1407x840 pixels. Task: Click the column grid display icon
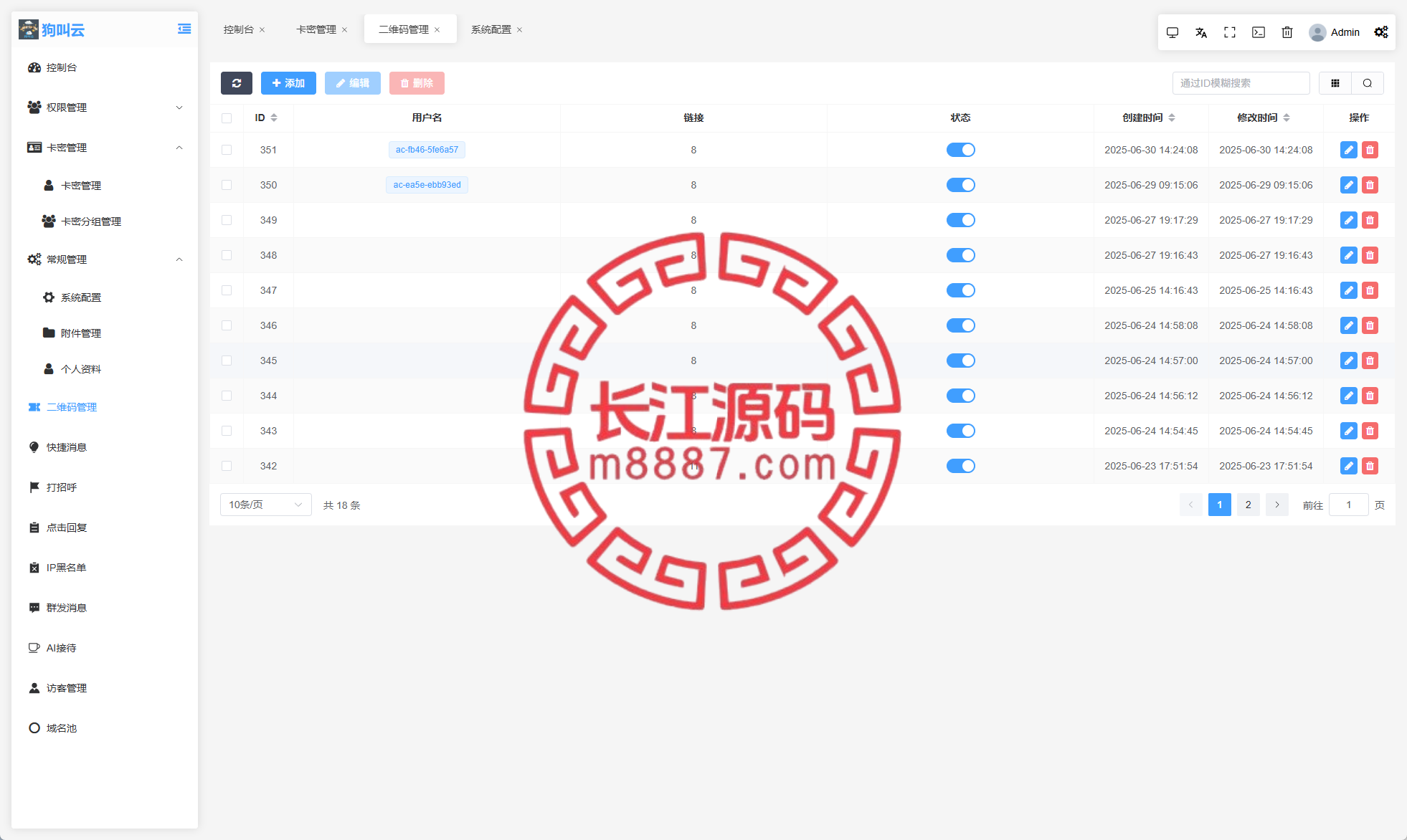tap(1335, 83)
